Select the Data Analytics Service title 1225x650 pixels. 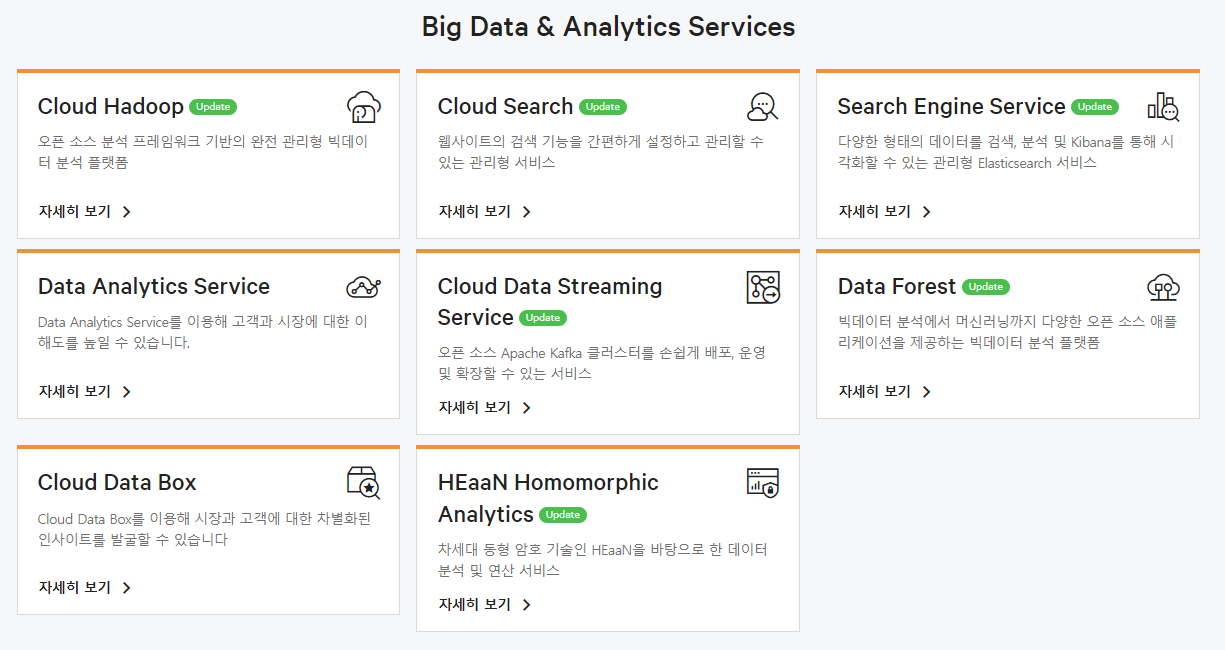click(154, 287)
